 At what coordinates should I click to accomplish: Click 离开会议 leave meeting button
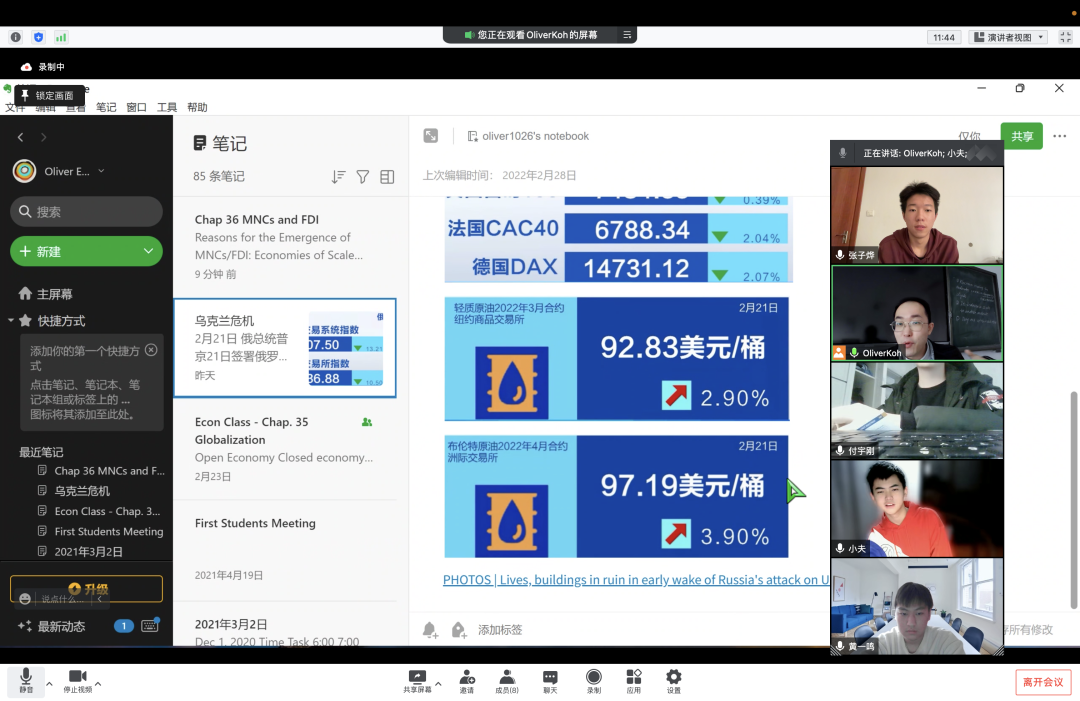tap(1043, 682)
